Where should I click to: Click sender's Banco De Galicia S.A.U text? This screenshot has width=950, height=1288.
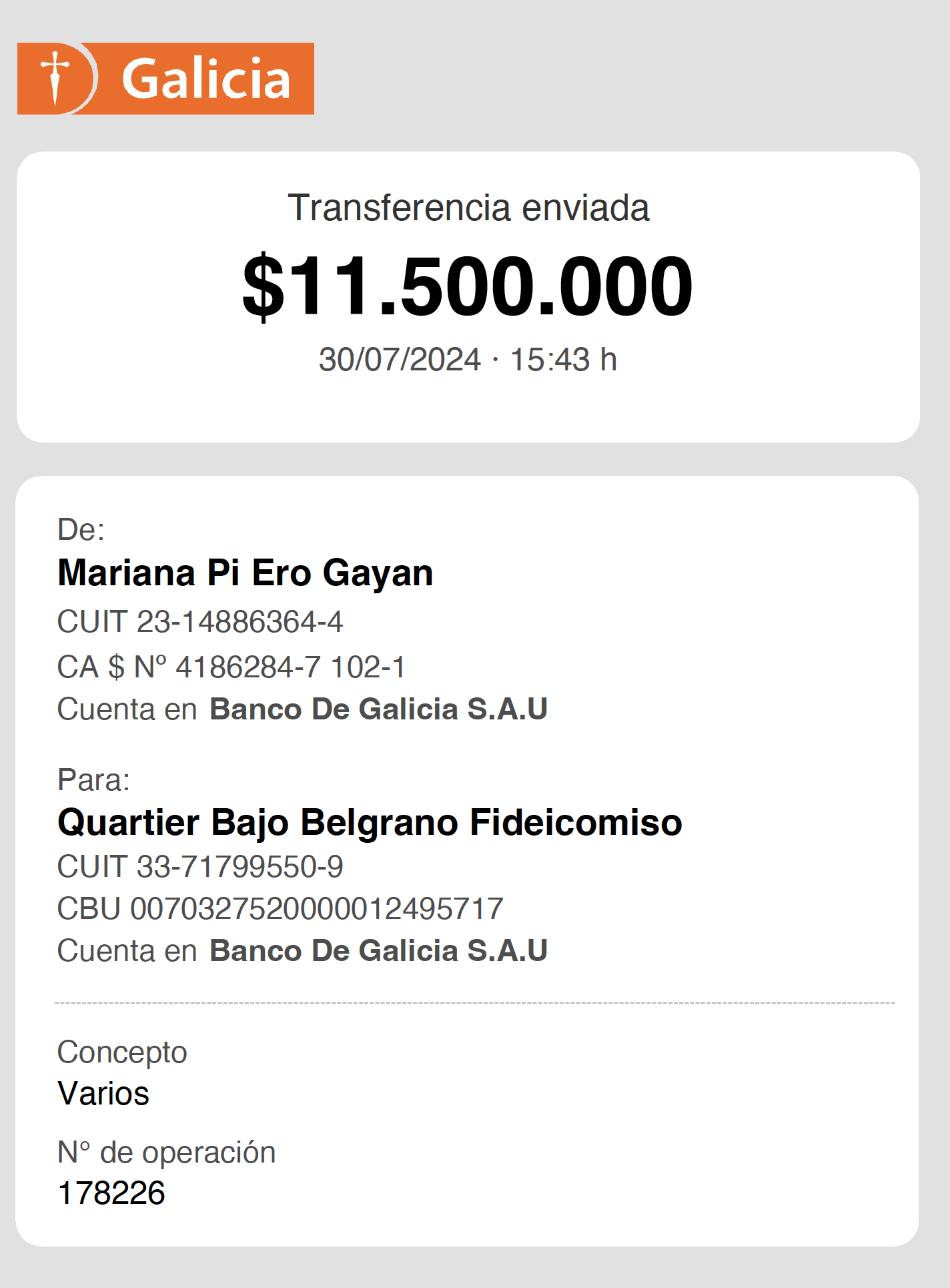pyautogui.click(x=378, y=709)
